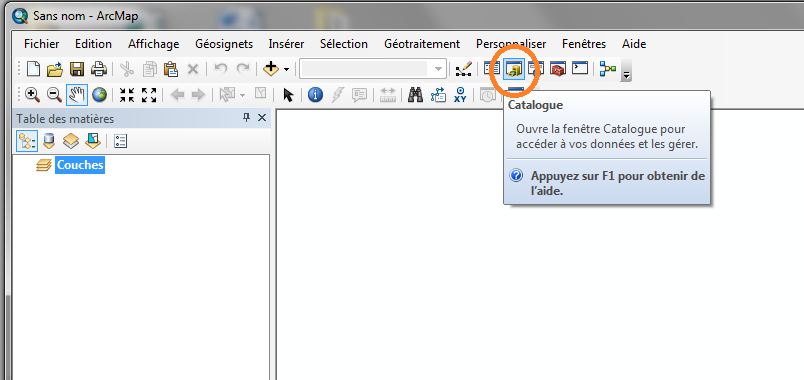Expand the Add Data dropdown arrow
804x380 pixels.
tap(287, 69)
